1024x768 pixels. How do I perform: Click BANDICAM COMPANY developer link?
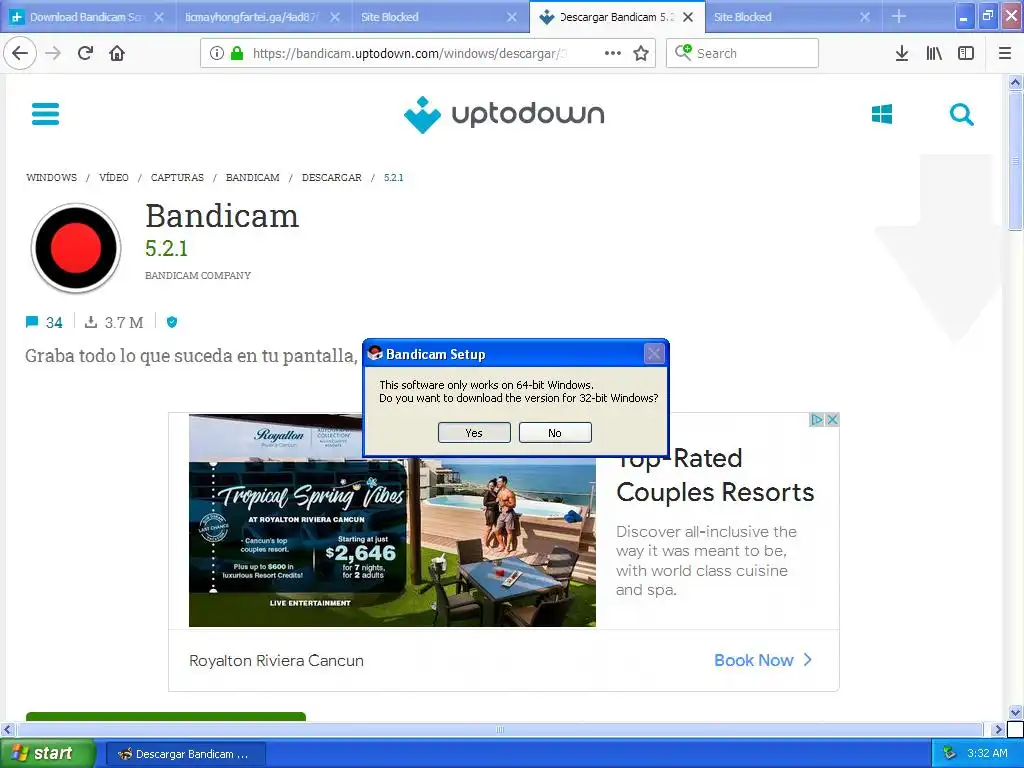pos(198,276)
